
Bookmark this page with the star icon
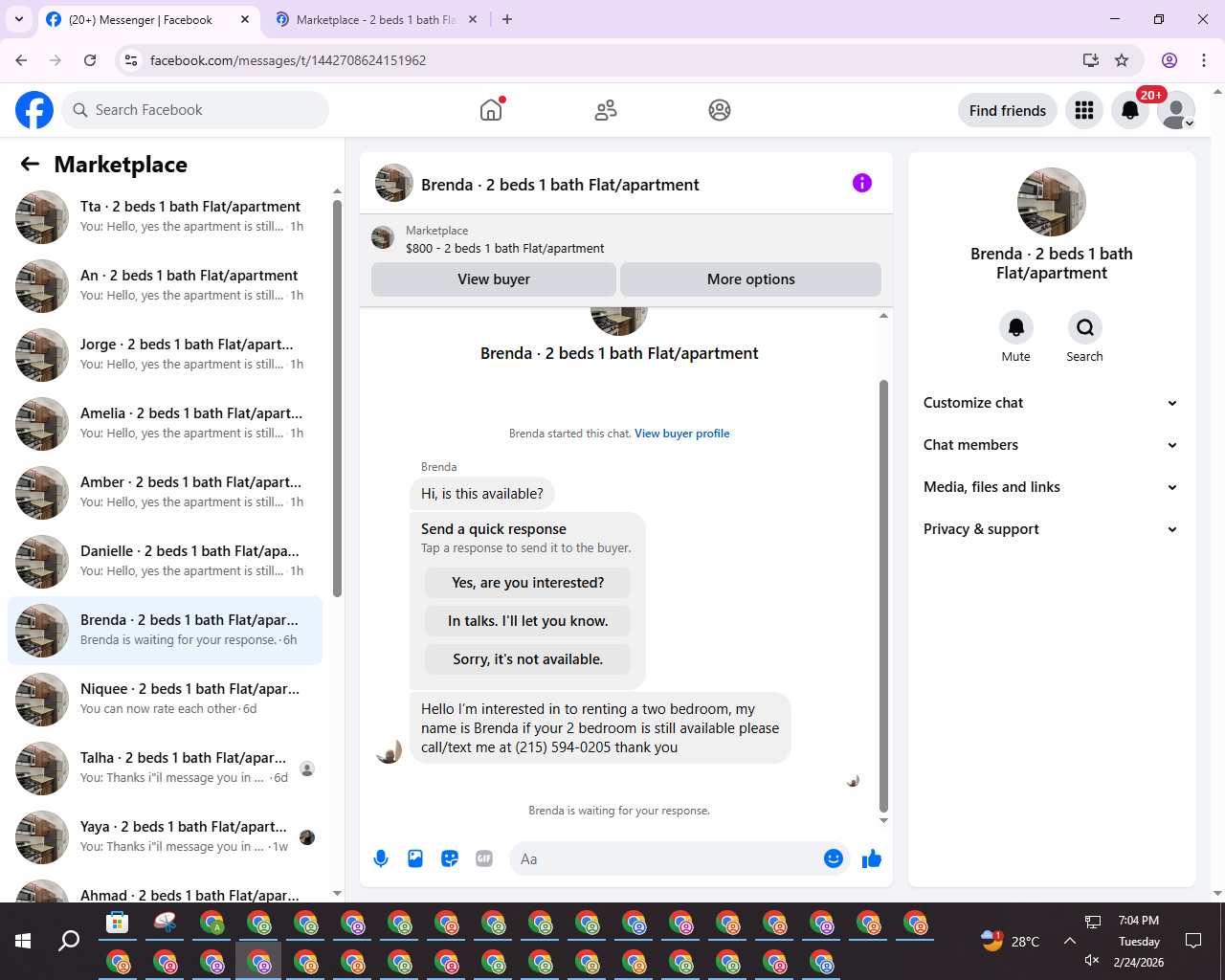(x=1122, y=60)
